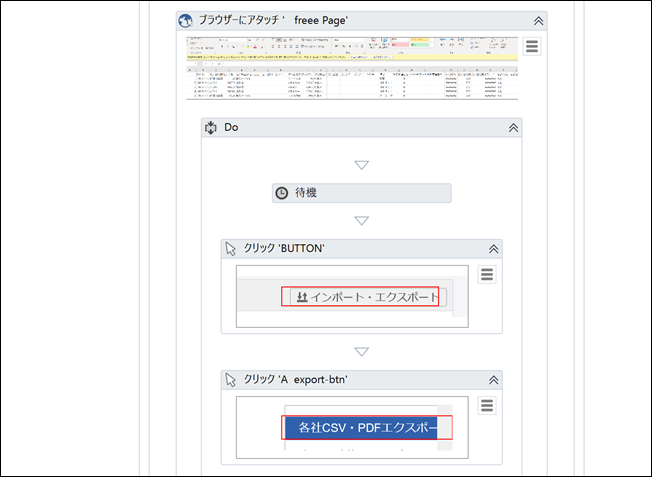Viewport: 652px width, 477px height.
Task: Select the freee Page screenshot thumbnail
Action: click(352, 69)
